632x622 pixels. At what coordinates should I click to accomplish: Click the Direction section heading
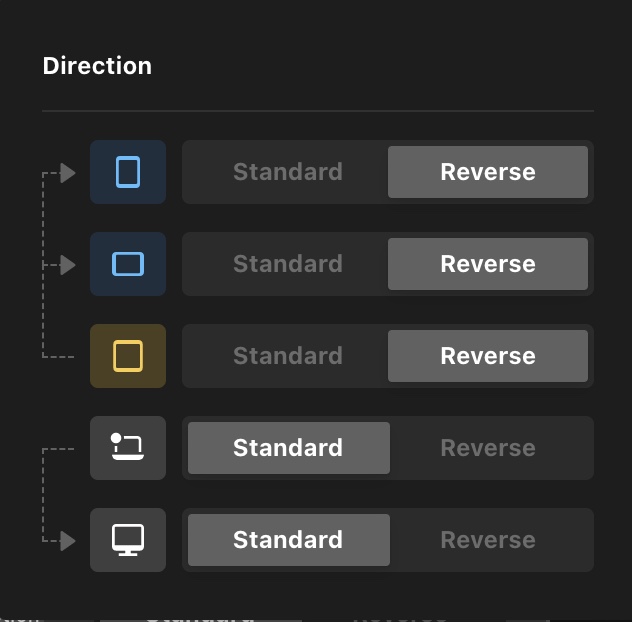(x=97, y=66)
